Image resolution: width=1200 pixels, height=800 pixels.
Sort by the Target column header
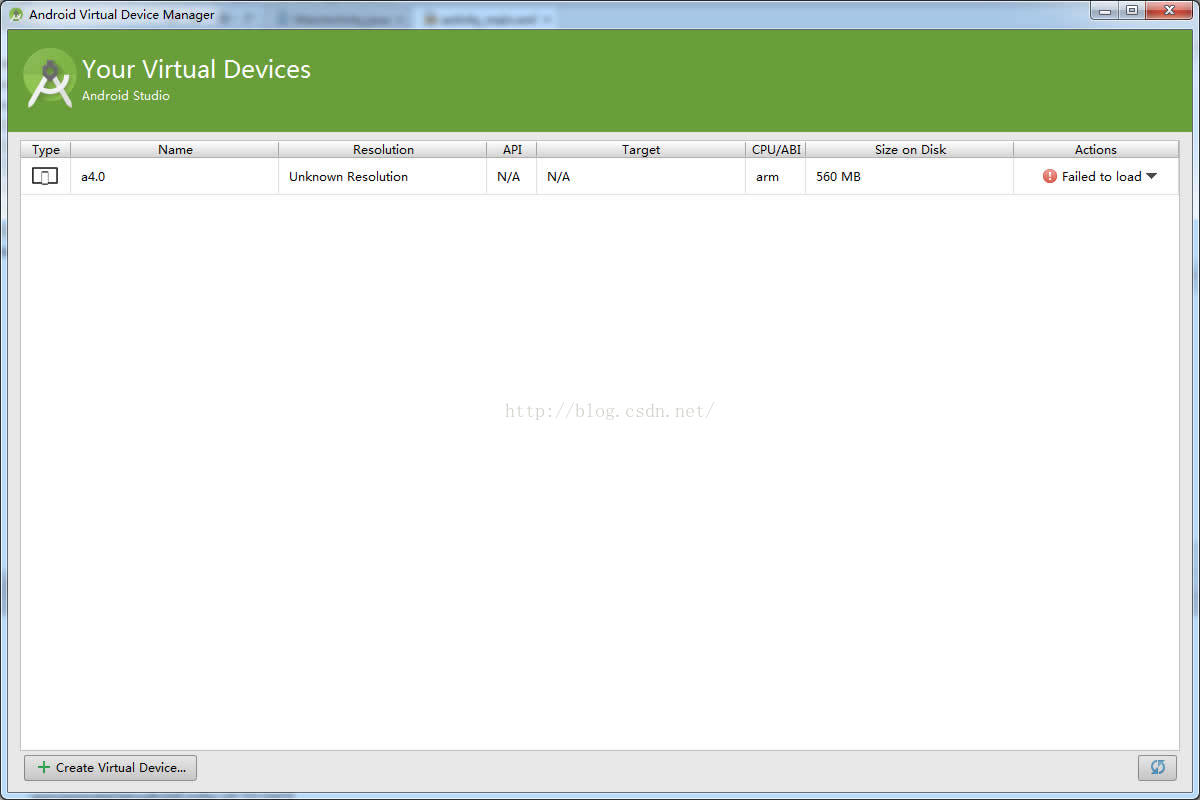(x=641, y=149)
